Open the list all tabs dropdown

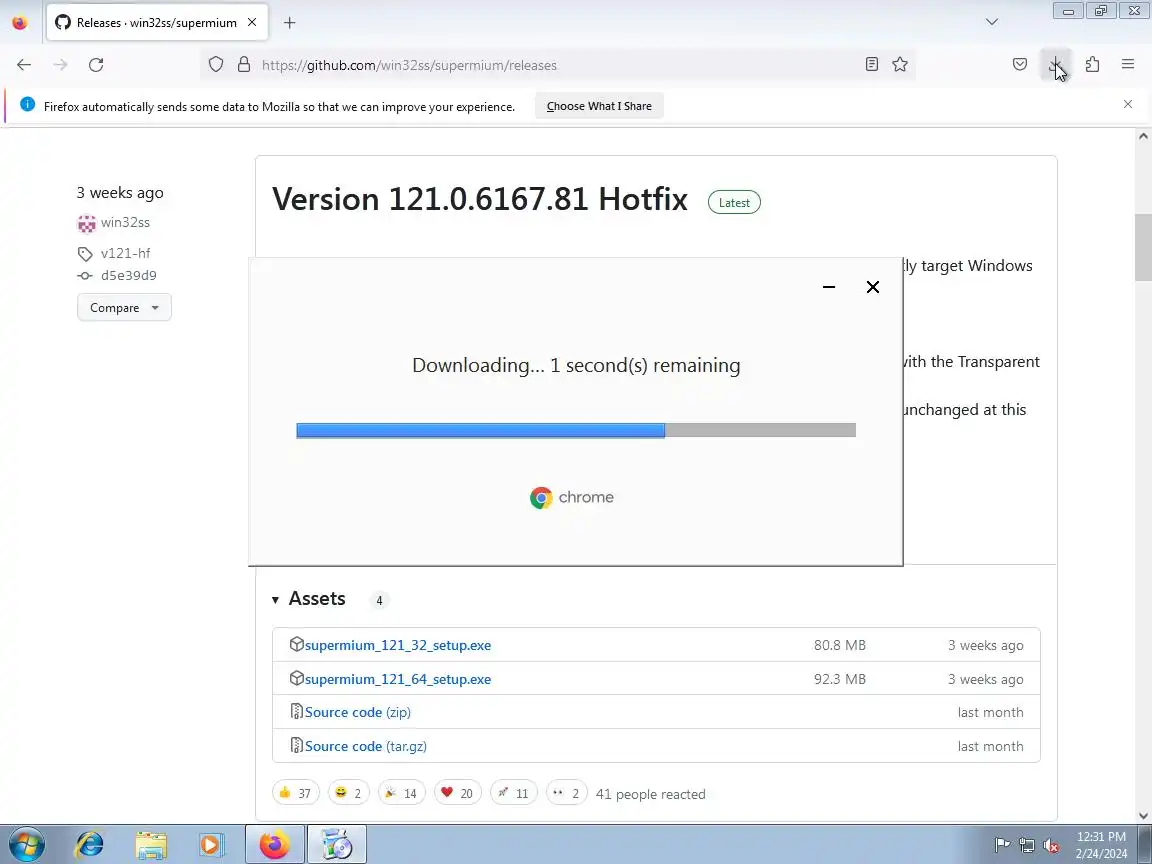tap(992, 22)
